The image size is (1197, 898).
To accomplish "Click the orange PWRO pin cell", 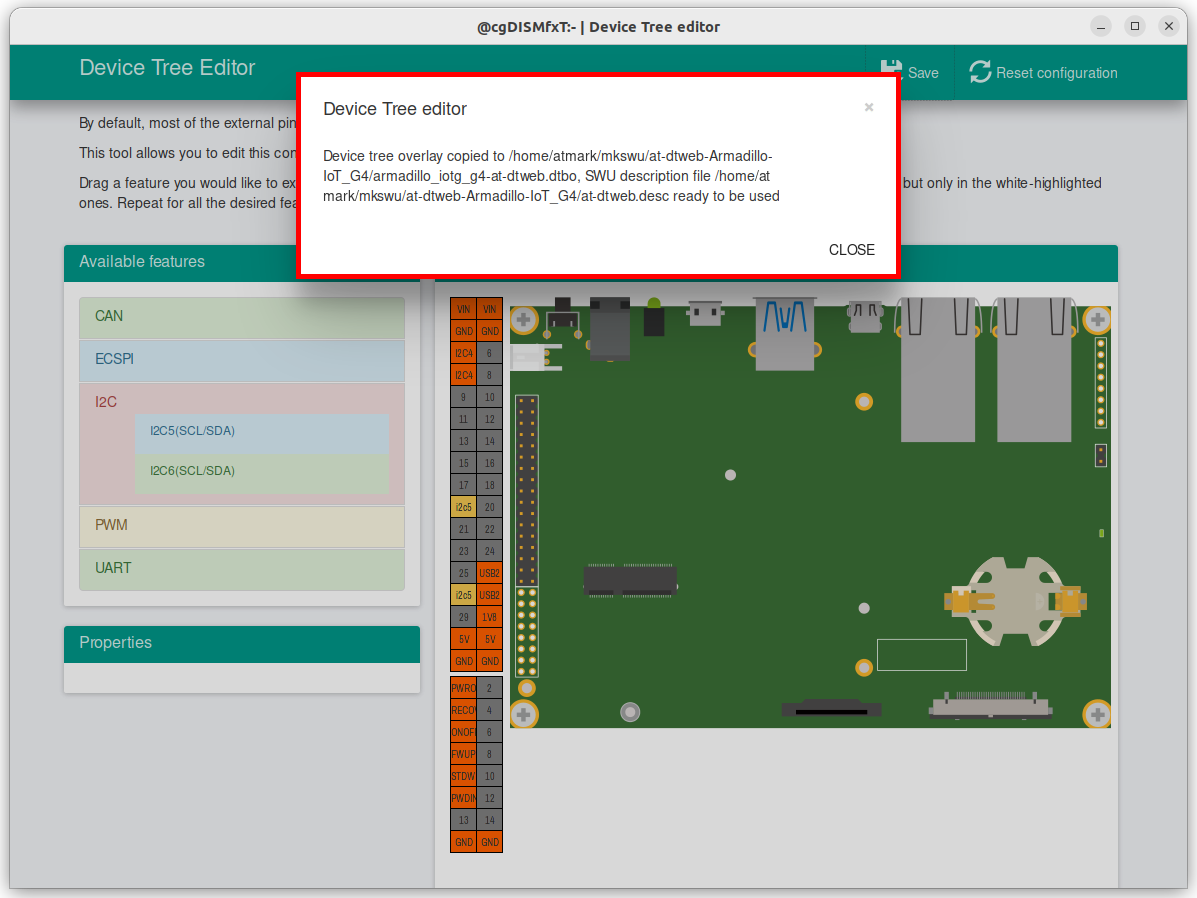I will (463, 688).
